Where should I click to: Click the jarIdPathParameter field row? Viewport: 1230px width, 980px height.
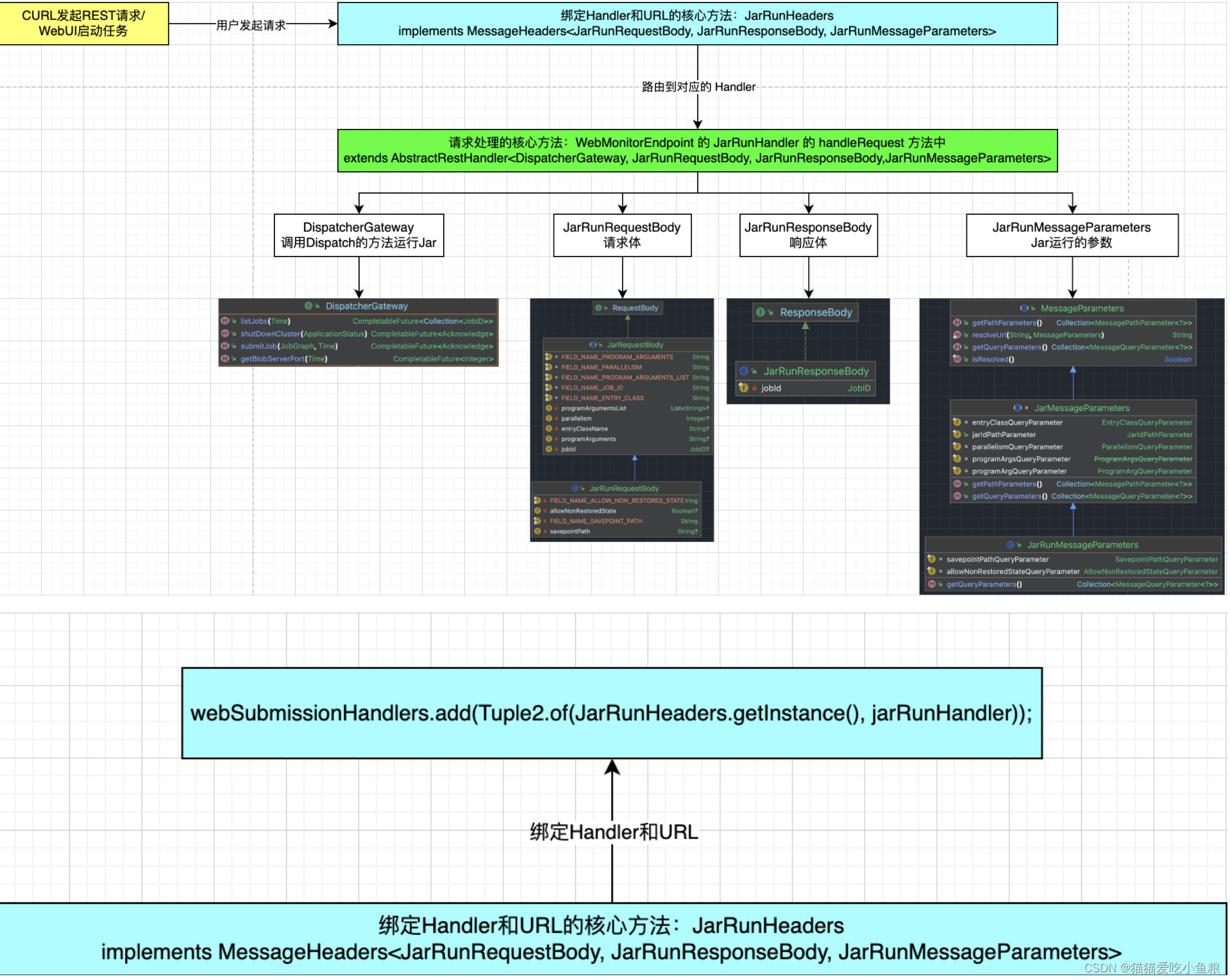click(x=1072, y=435)
